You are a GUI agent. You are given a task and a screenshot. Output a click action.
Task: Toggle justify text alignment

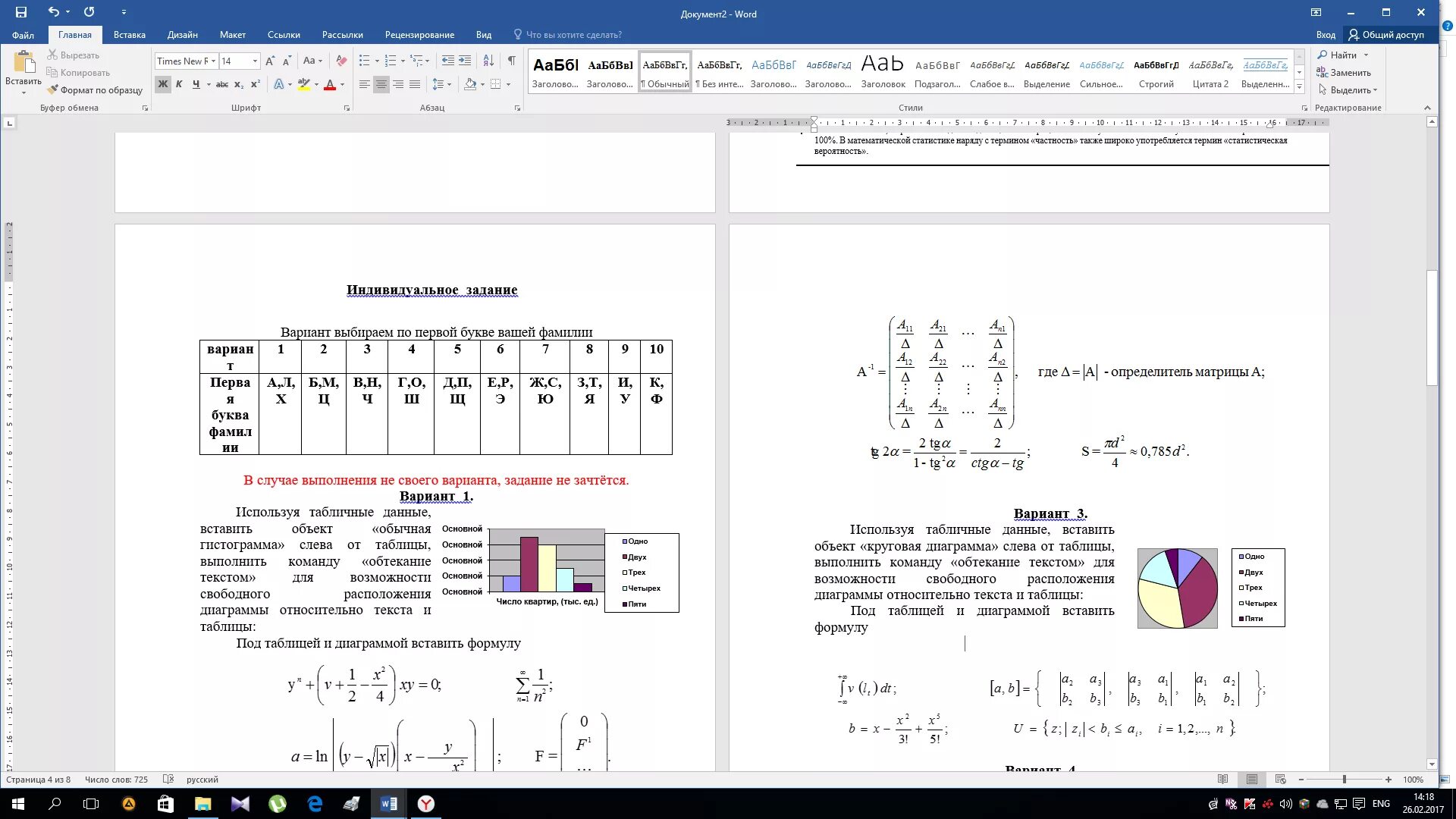415,84
